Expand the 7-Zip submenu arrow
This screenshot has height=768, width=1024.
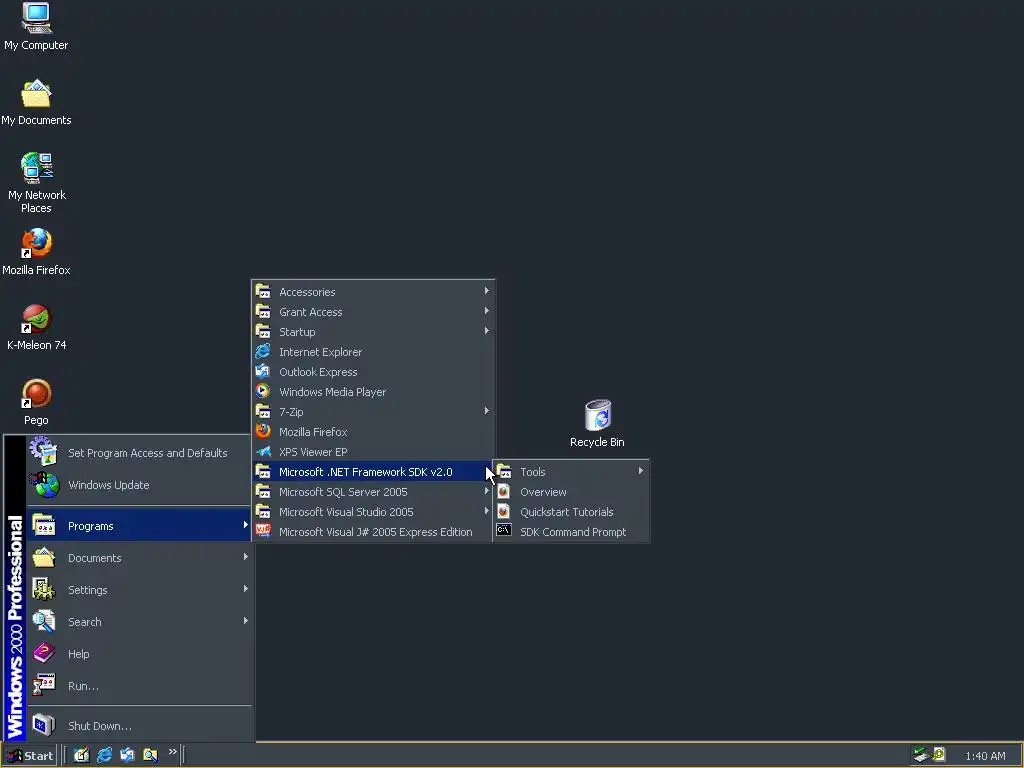tap(487, 411)
